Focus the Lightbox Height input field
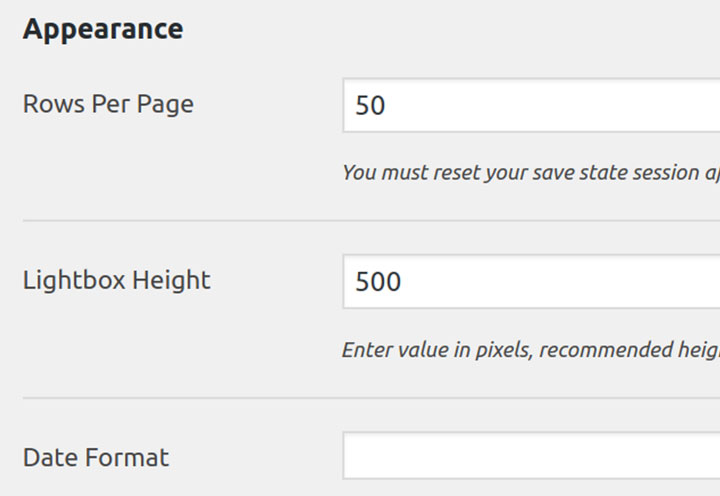 (x=531, y=281)
